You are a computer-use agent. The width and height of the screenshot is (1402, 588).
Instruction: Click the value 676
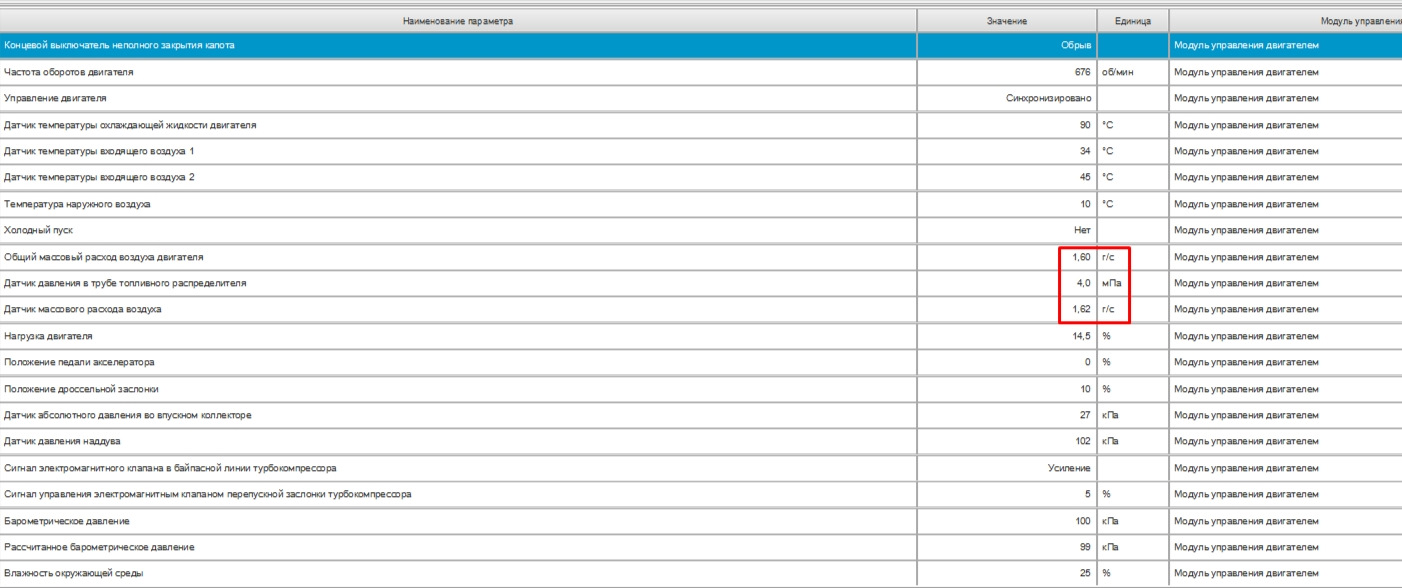click(1082, 72)
